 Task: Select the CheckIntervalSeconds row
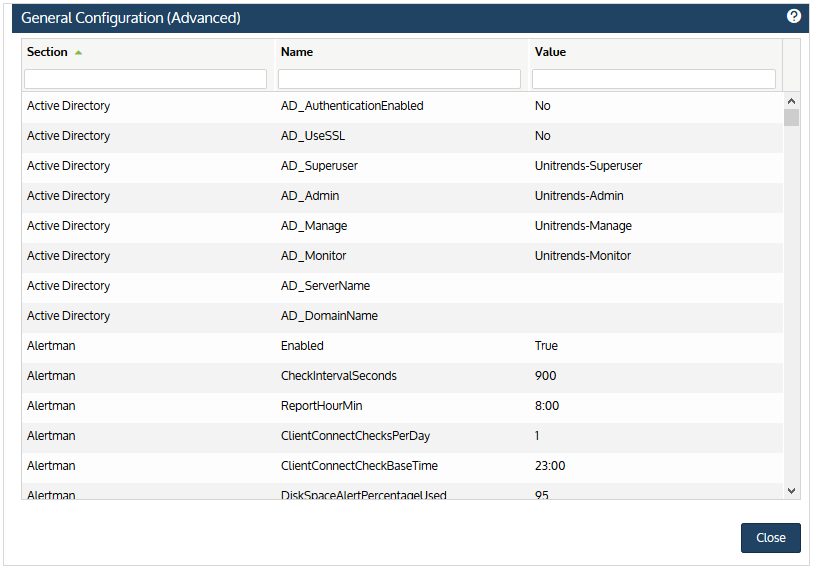point(402,376)
